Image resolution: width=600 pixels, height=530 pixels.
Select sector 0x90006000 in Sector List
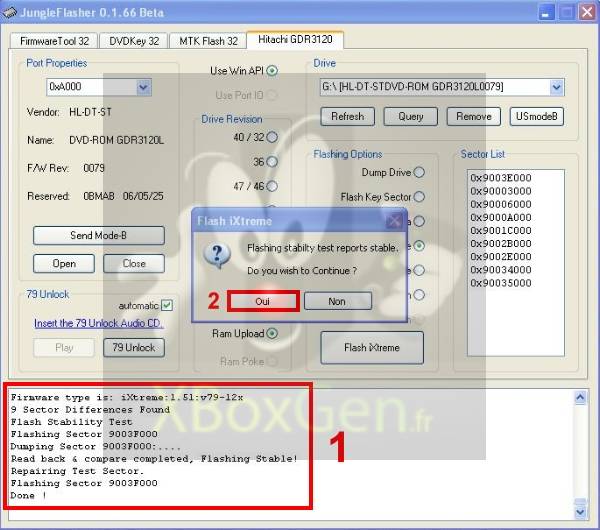(501, 204)
